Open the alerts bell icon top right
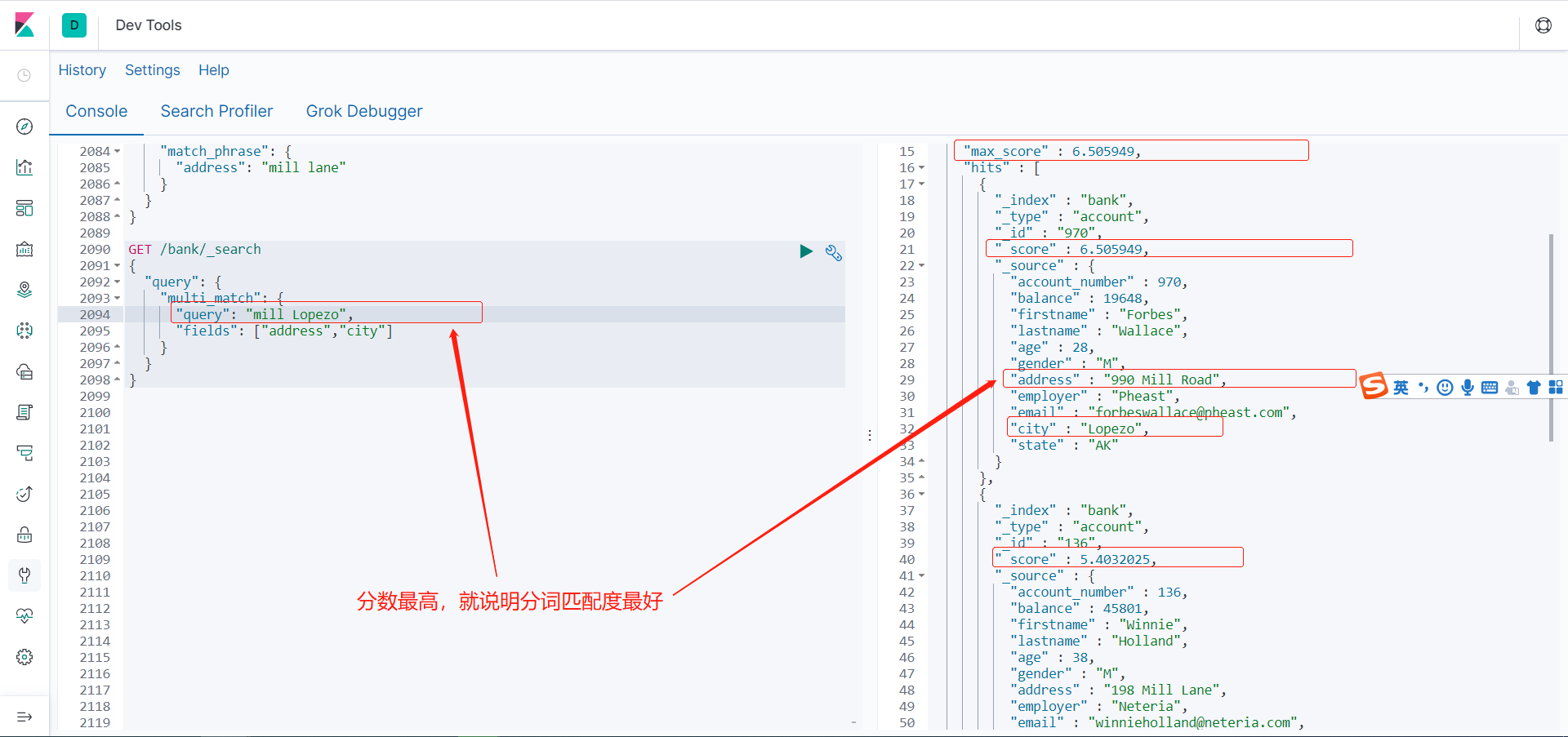1568x737 pixels. click(x=1543, y=25)
